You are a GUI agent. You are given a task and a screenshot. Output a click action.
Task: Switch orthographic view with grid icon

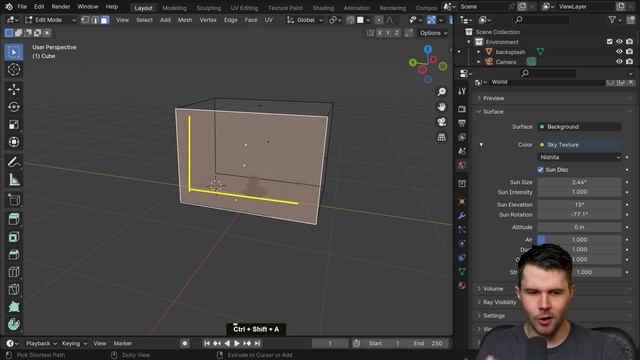441,137
